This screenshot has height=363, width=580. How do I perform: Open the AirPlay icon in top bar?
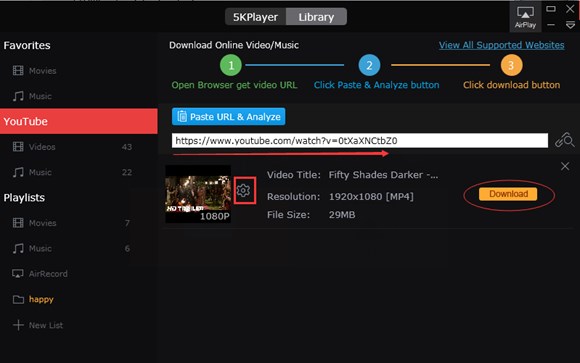[x=525, y=17]
